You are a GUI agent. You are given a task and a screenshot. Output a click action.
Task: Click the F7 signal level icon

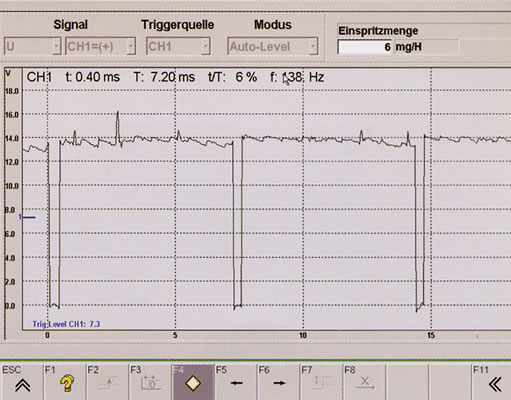click(x=322, y=383)
